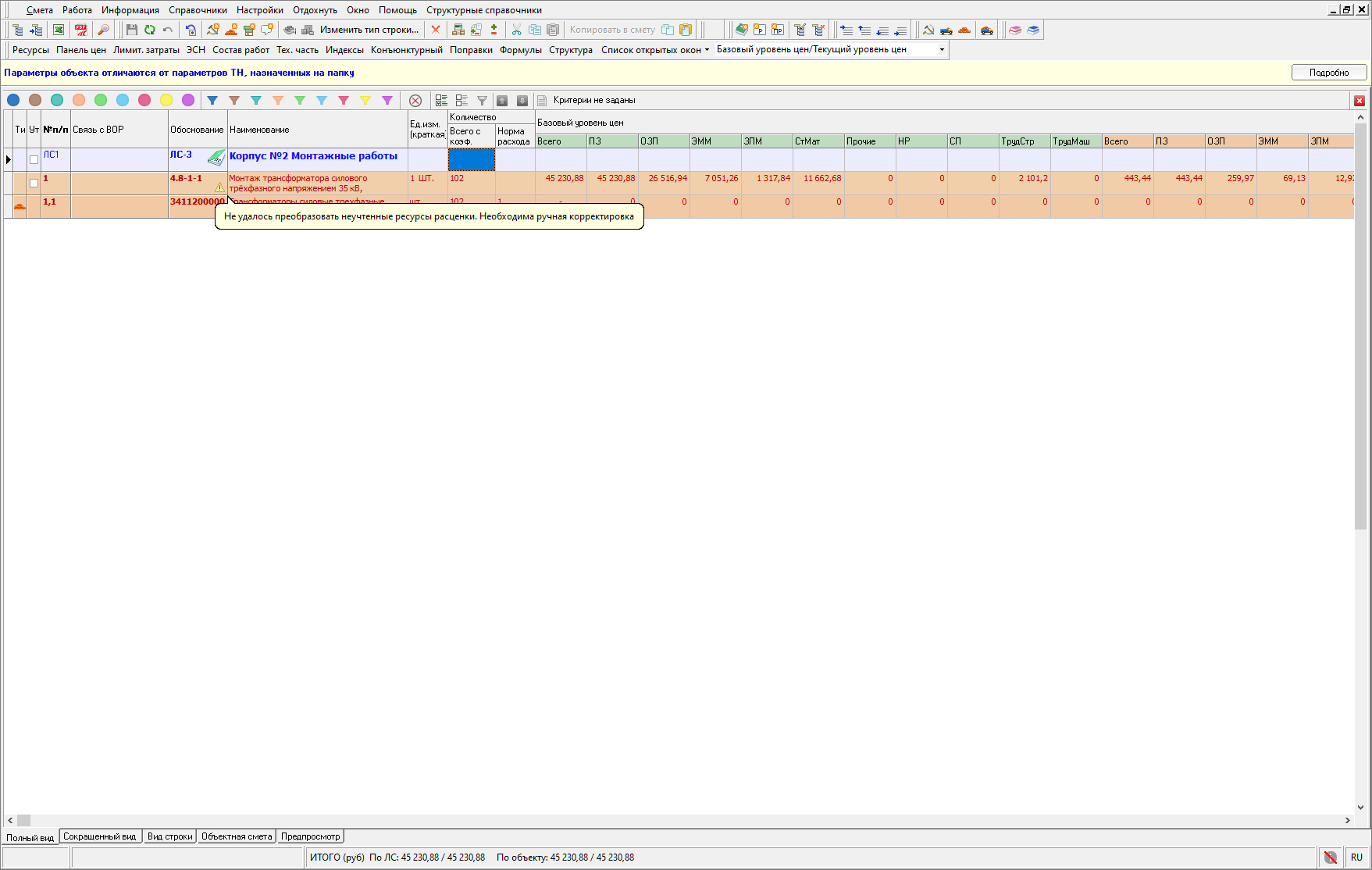Viewport: 1372px width, 870px height.
Task: Click the save diskette icon
Action: (x=131, y=30)
